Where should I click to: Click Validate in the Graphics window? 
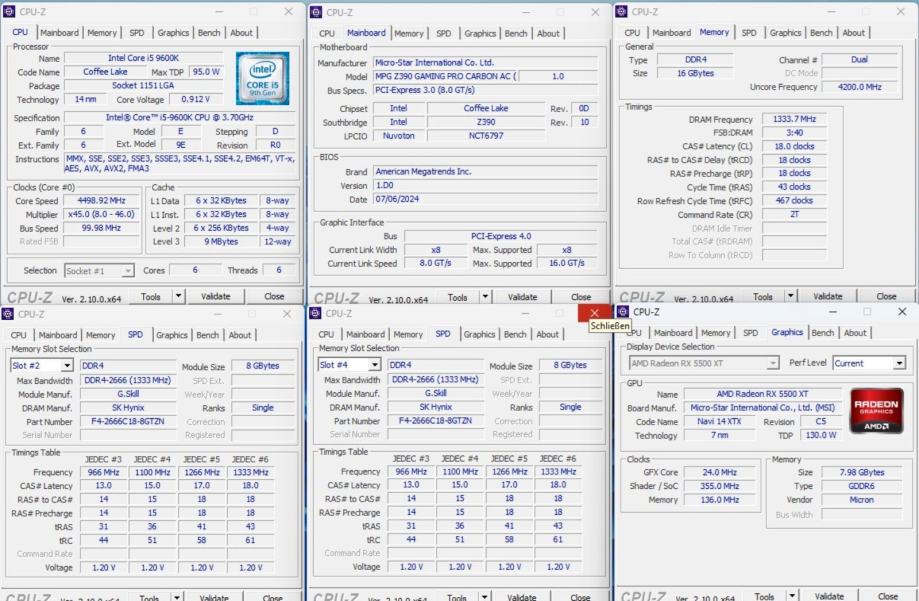829,596
